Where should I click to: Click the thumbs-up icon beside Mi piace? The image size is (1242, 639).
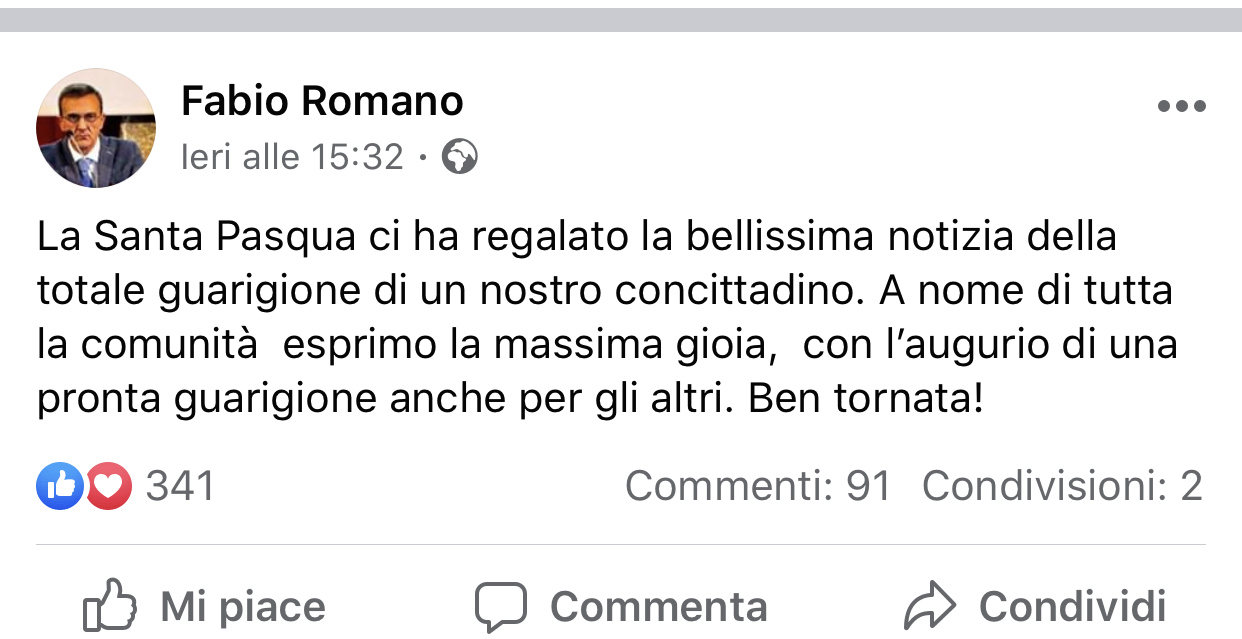tap(109, 606)
